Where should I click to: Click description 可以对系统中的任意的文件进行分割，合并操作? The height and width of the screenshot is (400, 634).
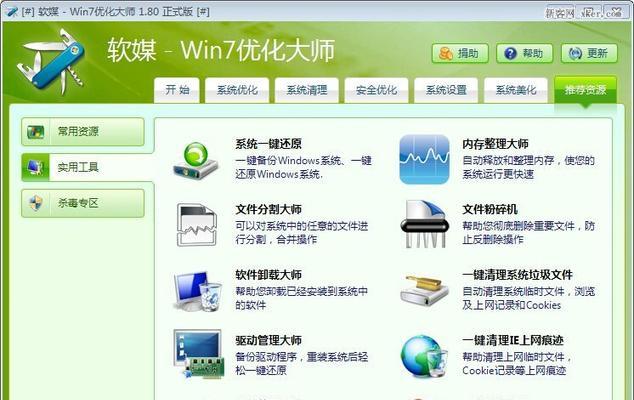click(x=302, y=233)
